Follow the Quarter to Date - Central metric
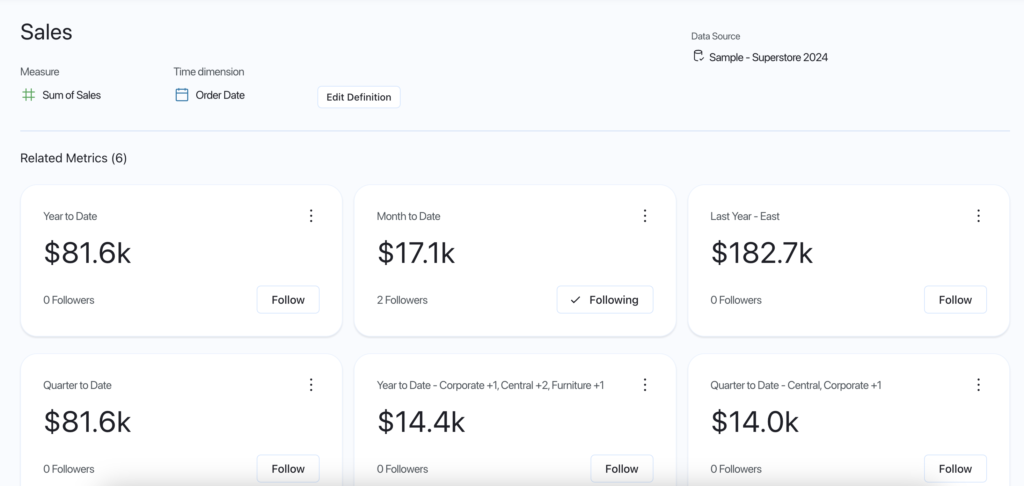 [x=955, y=468]
